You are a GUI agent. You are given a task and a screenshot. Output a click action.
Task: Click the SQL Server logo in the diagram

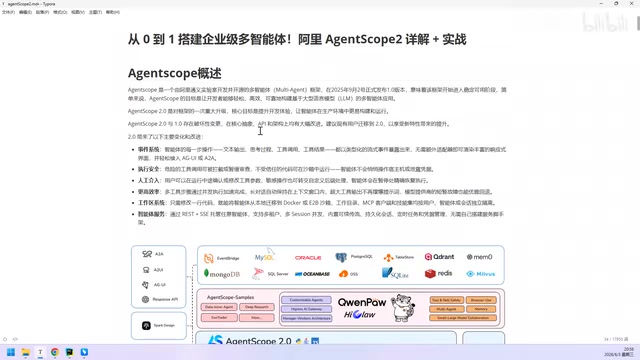point(270,273)
